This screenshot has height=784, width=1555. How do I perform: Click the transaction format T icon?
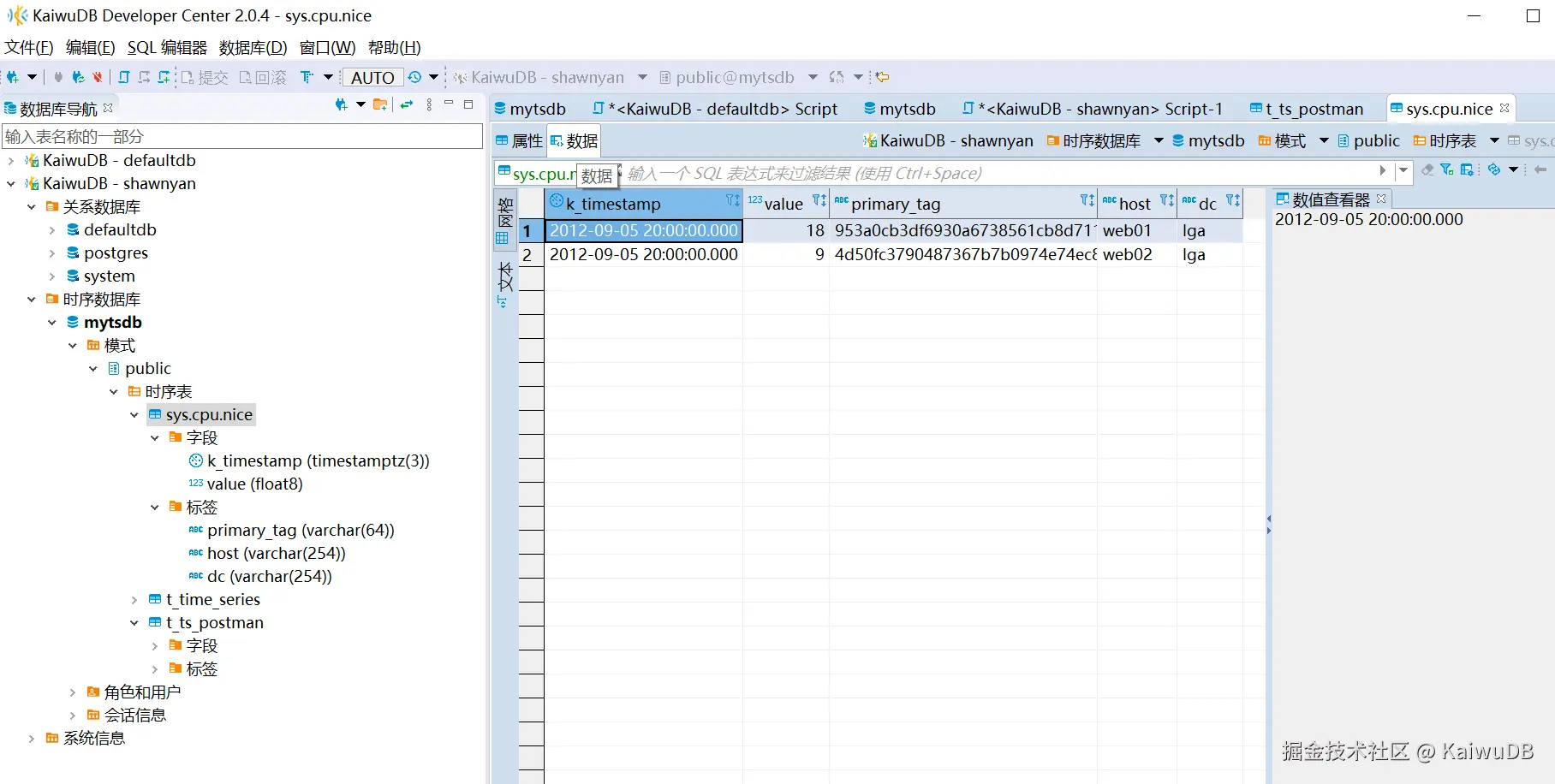point(307,77)
